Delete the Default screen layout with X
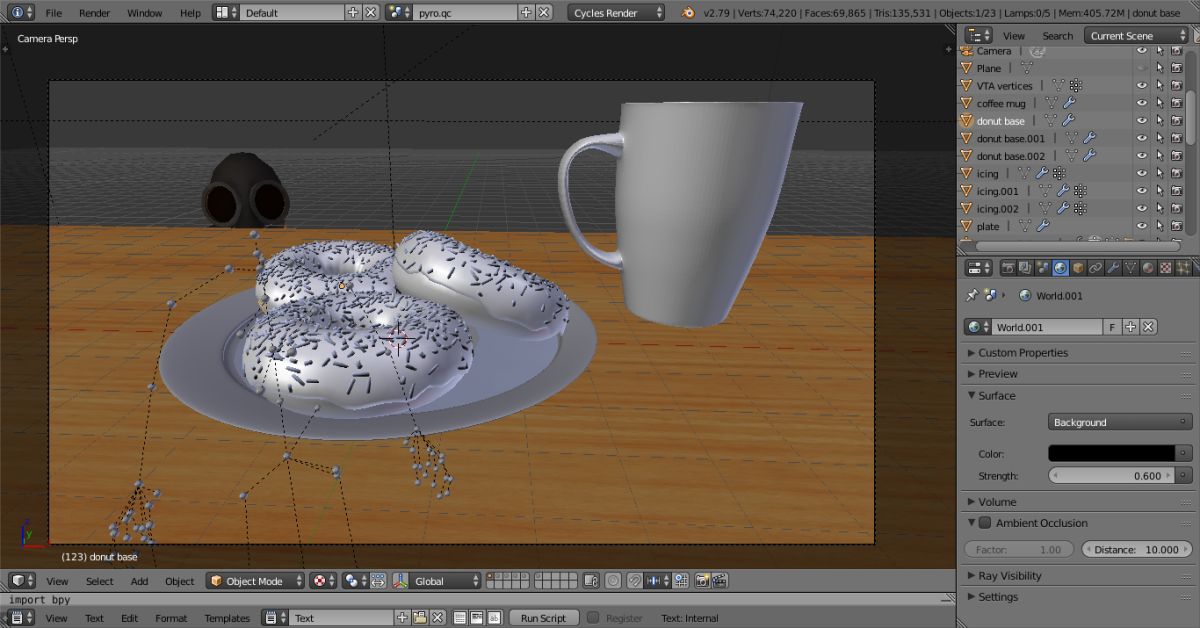Image resolution: width=1200 pixels, height=628 pixels. pyautogui.click(x=371, y=13)
